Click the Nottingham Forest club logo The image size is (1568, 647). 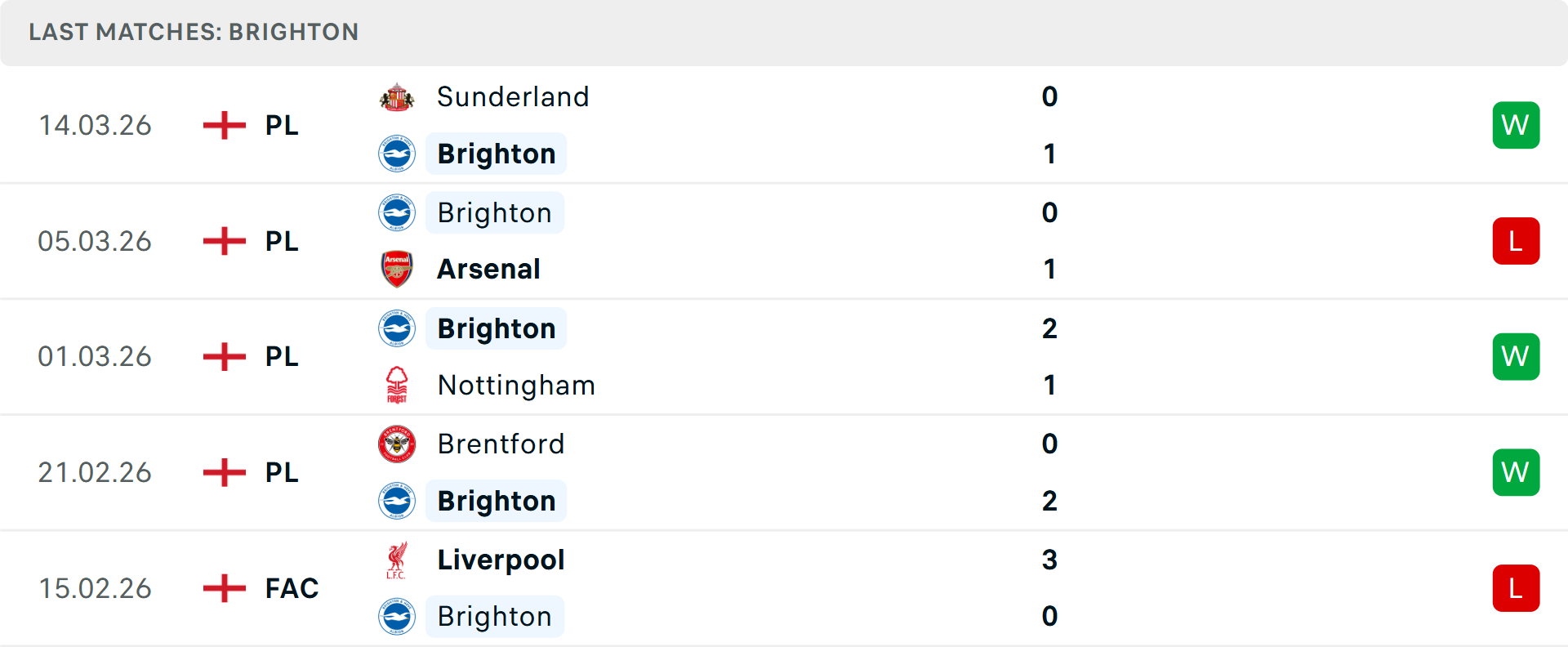coord(397,385)
